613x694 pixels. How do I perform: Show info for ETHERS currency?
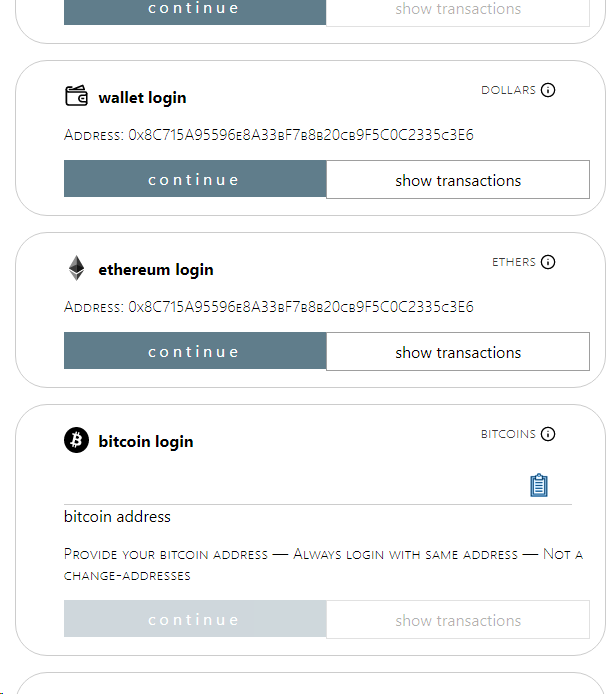click(x=548, y=262)
